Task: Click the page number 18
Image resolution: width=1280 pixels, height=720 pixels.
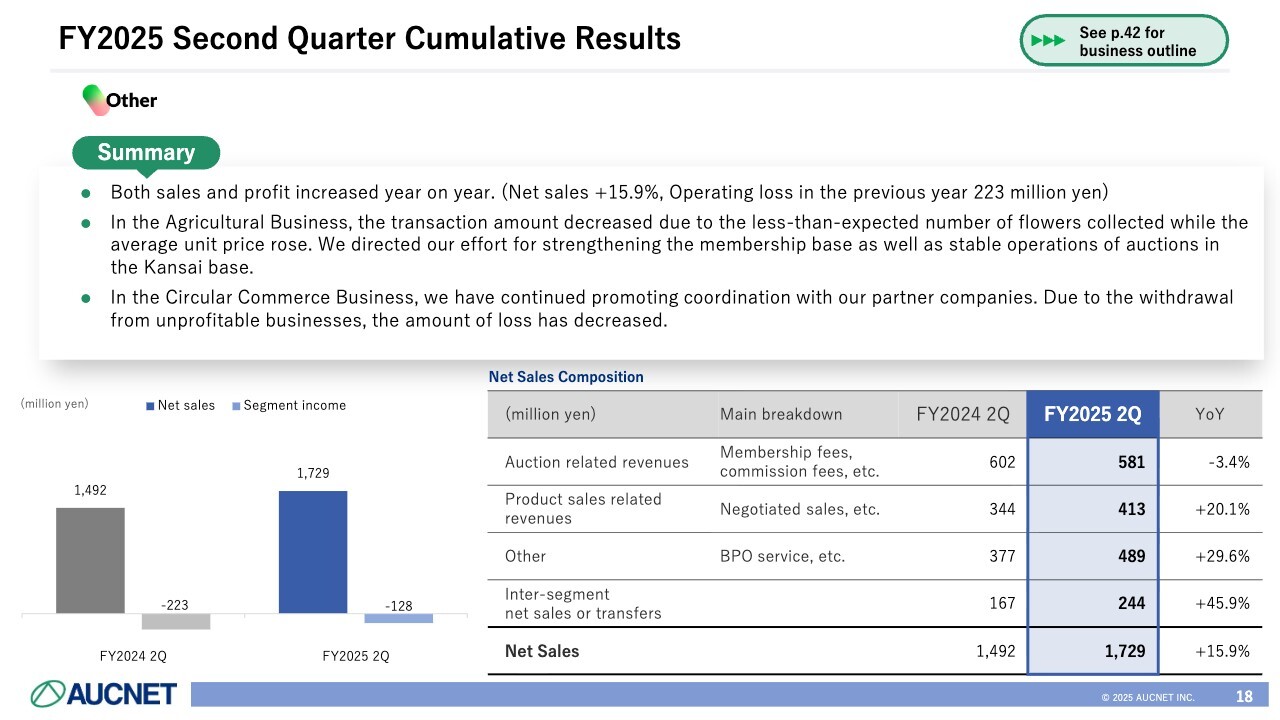Action: click(1244, 696)
